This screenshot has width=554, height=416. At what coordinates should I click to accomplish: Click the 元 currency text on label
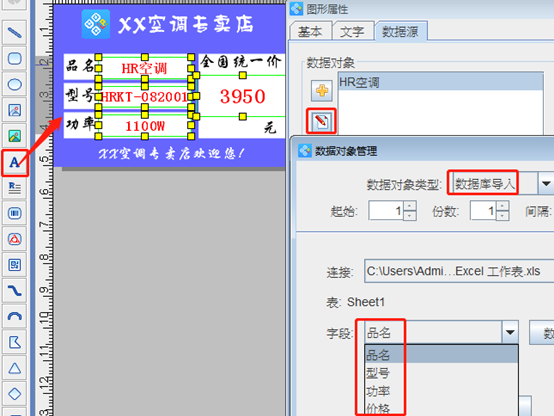point(270,127)
